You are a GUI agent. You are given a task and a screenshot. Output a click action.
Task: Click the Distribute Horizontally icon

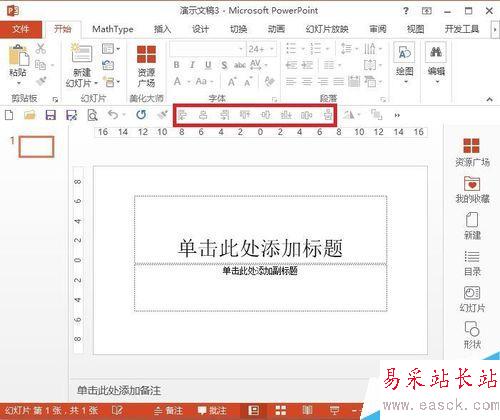point(307,115)
